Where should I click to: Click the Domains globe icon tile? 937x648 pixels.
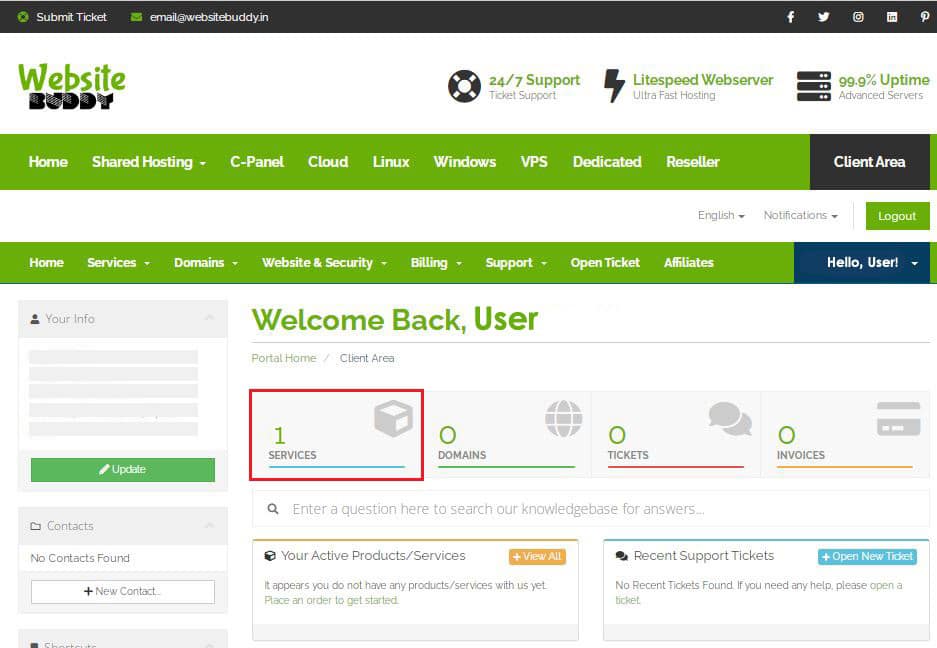tap(506, 435)
